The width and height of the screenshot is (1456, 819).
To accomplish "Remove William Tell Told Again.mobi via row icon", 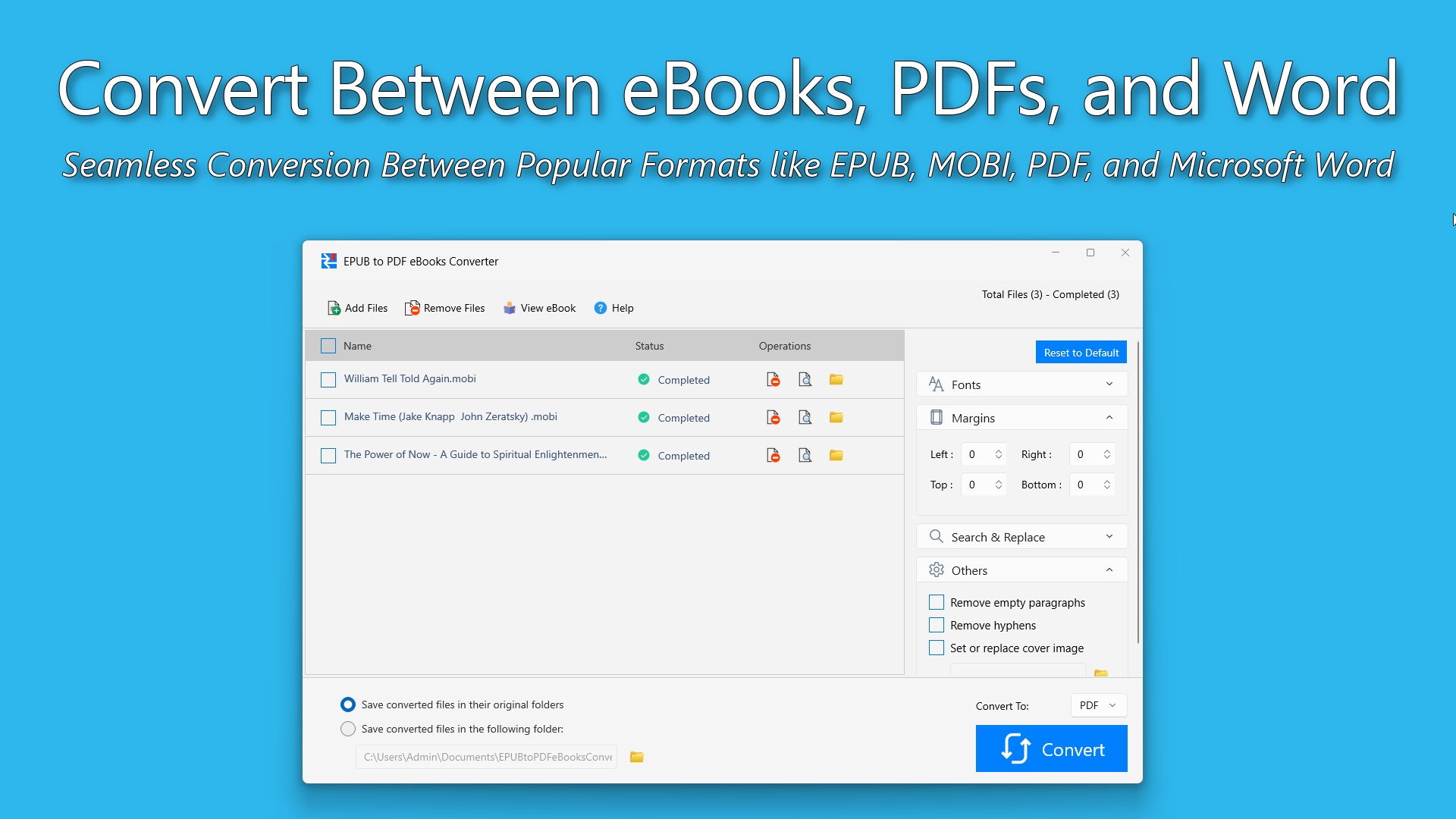I will pyautogui.click(x=773, y=380).
